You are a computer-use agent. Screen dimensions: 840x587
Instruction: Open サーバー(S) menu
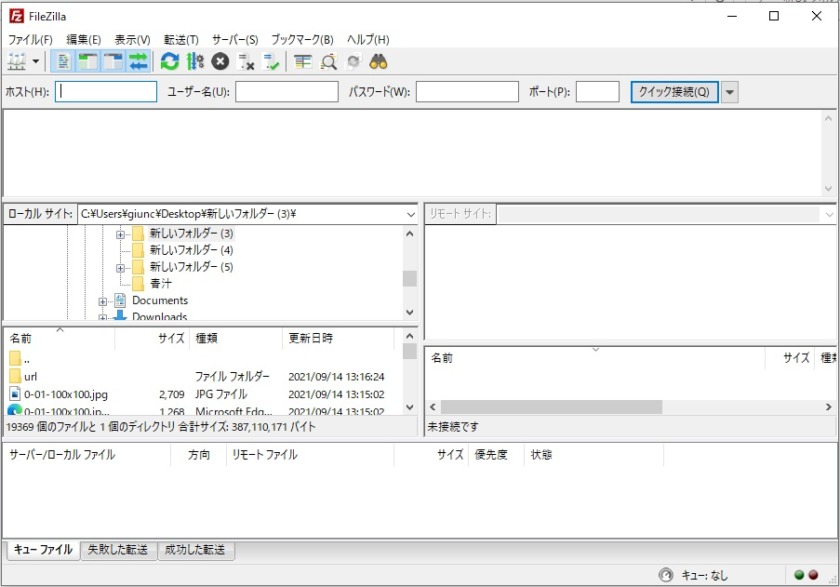pos(235,40)
